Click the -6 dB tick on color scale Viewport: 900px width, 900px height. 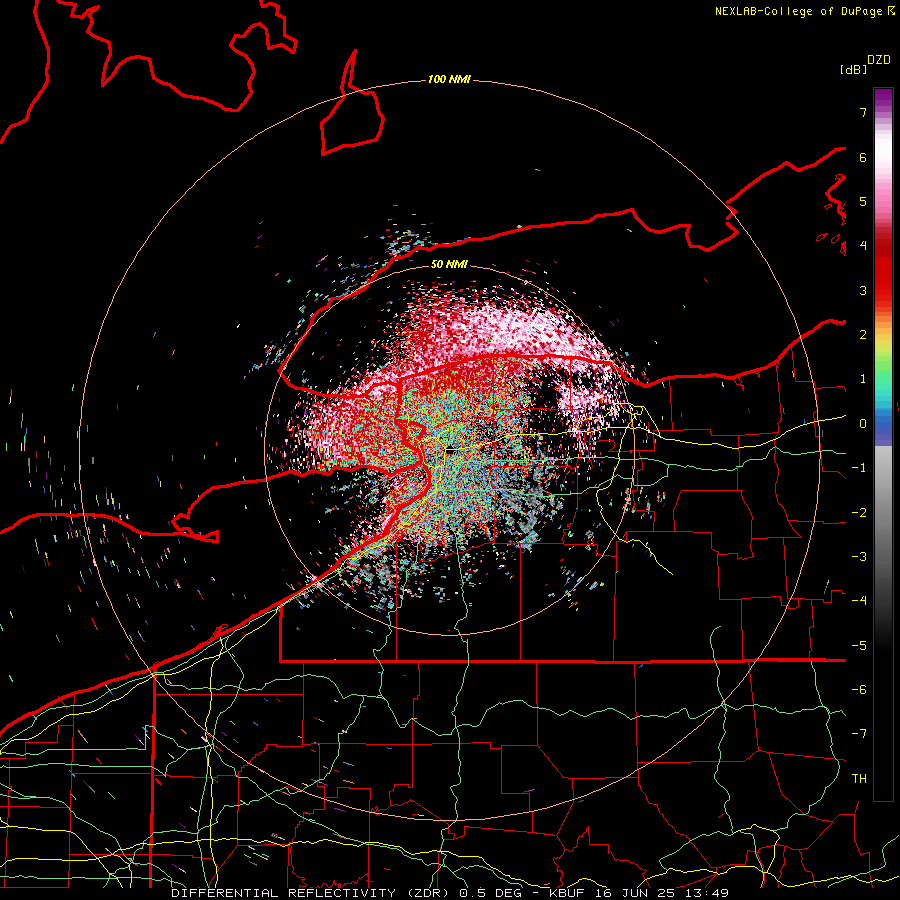pyautogui.click(x=859, y=690)
